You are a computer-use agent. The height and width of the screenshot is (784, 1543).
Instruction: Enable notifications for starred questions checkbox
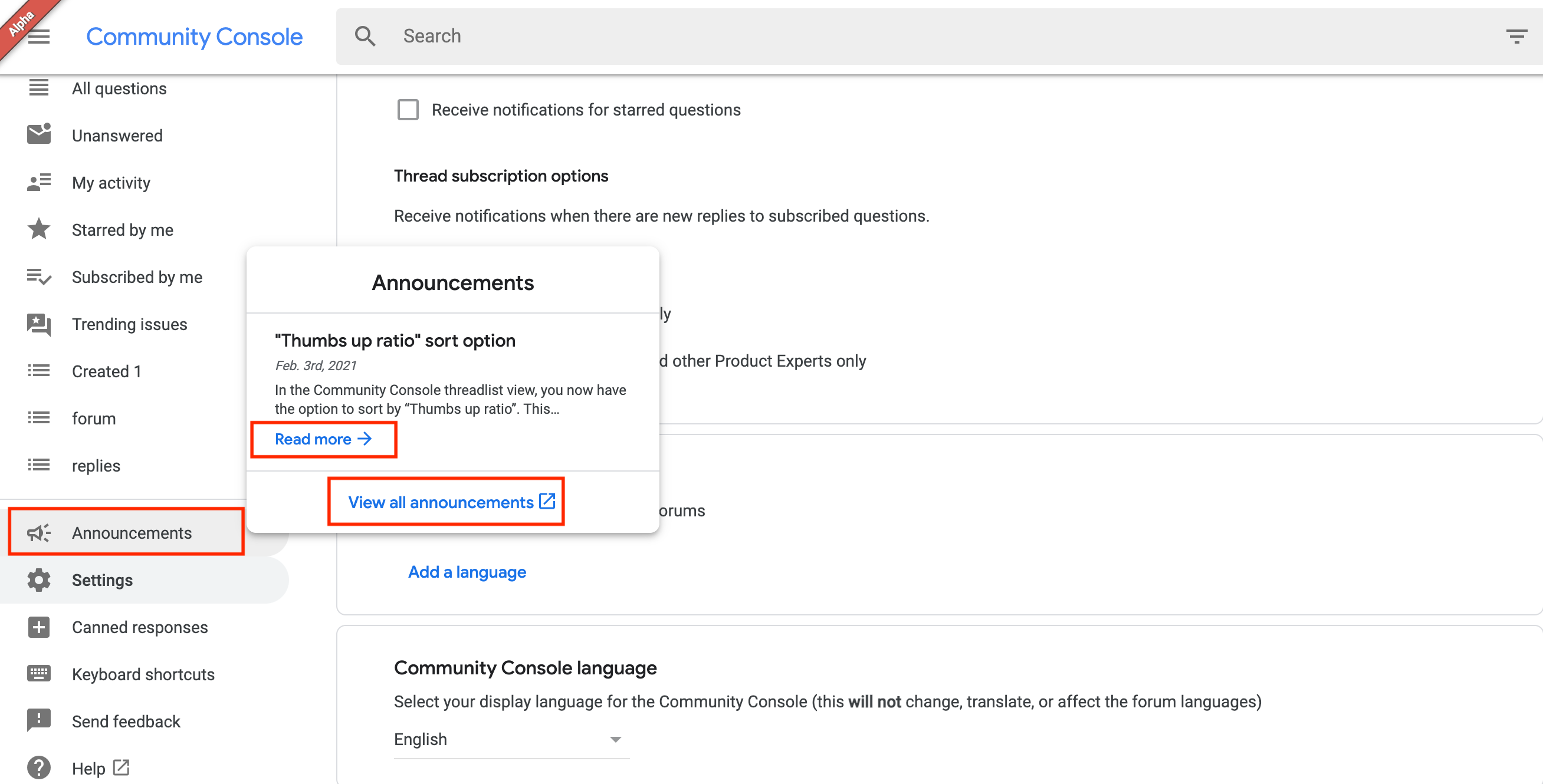point(408,110)
